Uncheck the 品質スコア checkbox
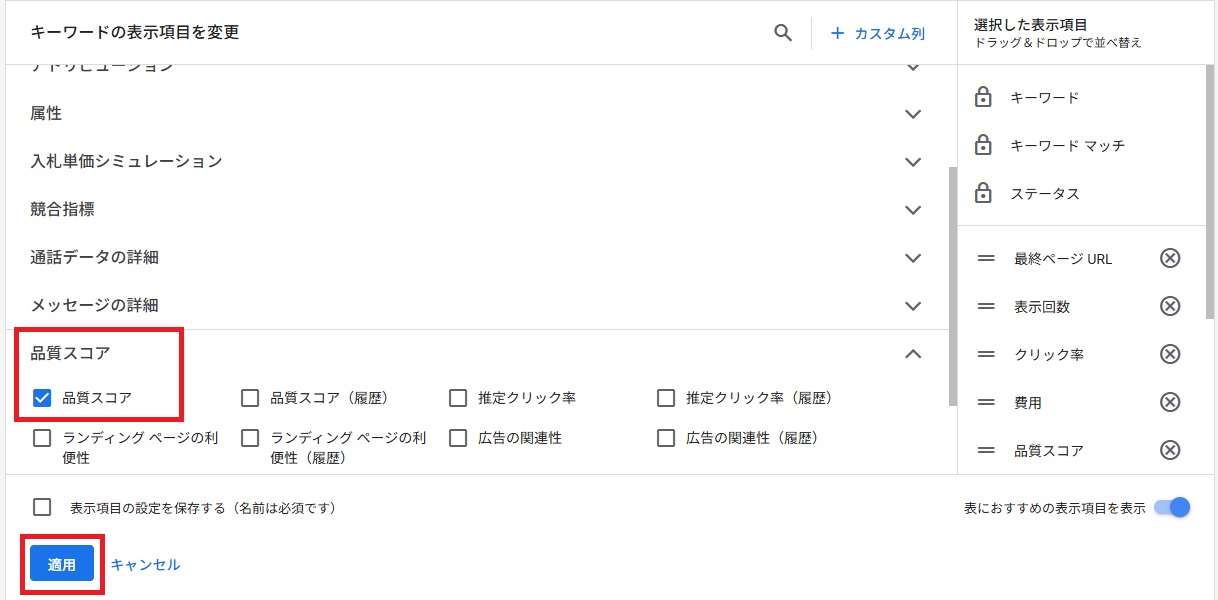 (42, 398)
